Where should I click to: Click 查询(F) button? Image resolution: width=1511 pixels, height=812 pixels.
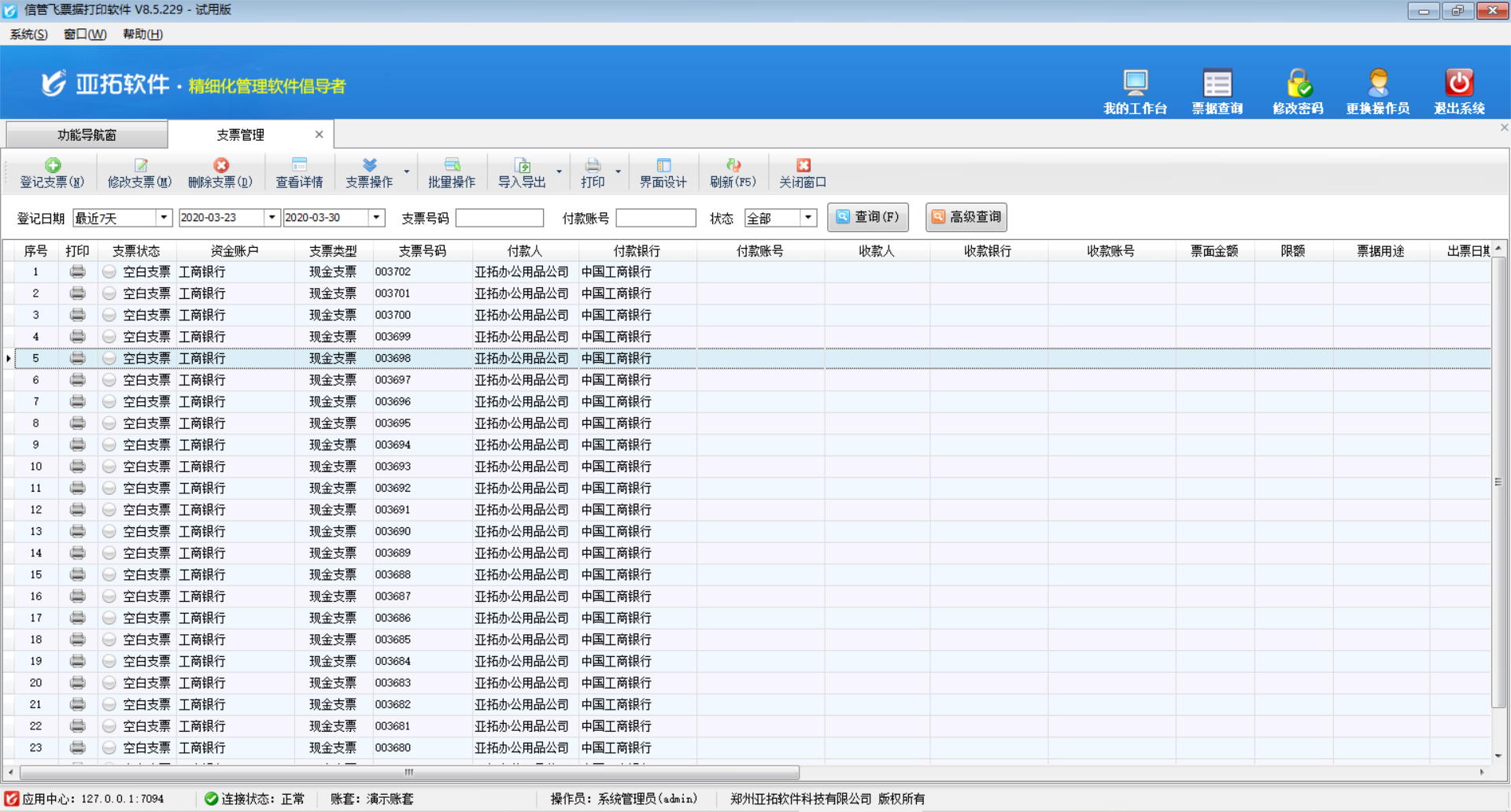click(x=867, y=217)
